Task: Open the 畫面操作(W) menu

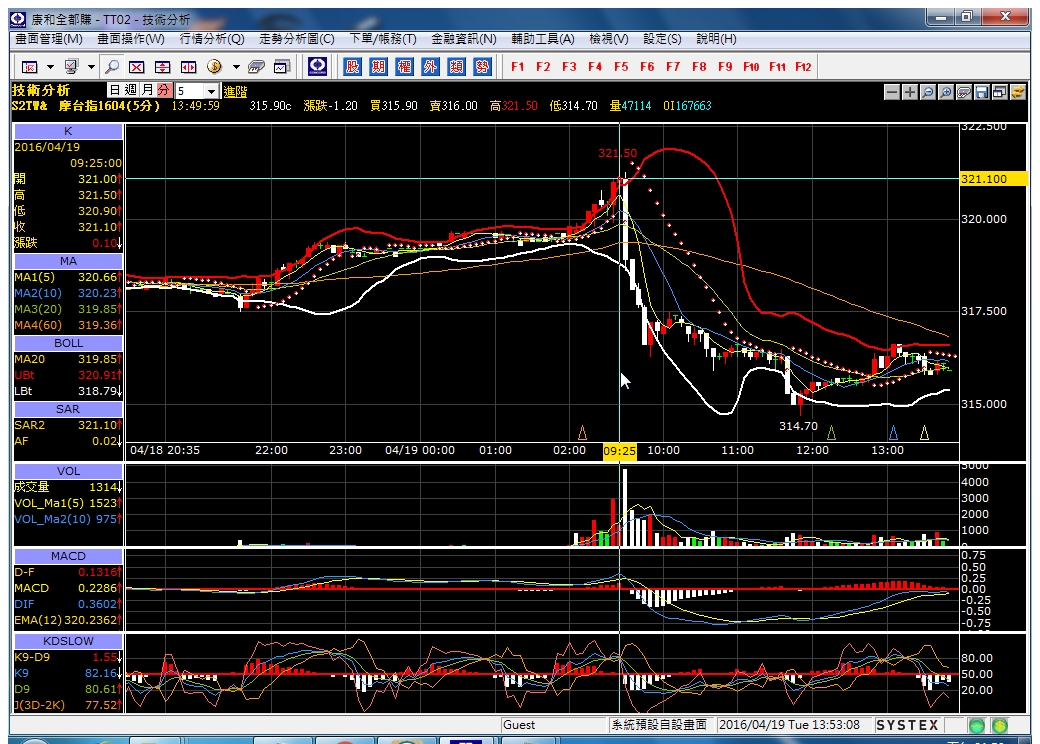Action: (x=131, y=39)
